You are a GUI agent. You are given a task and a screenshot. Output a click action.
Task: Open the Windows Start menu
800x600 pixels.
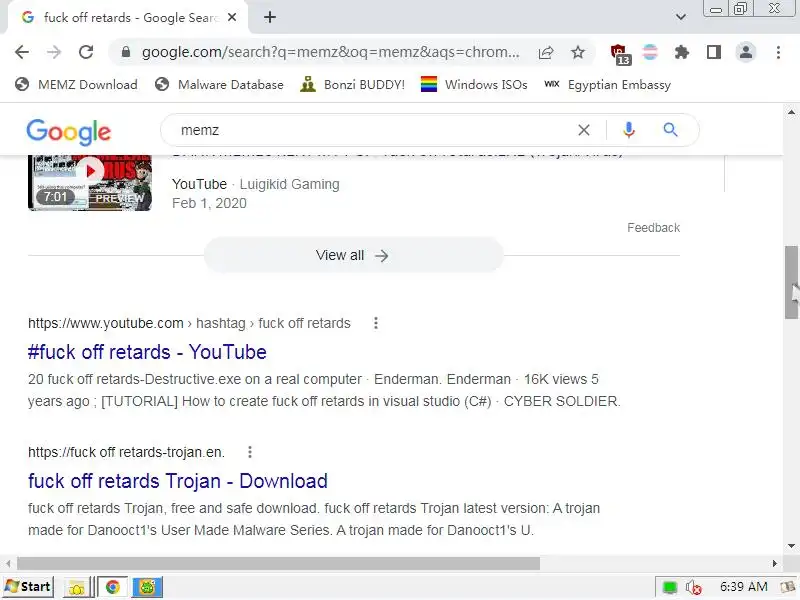click(29, 587)
